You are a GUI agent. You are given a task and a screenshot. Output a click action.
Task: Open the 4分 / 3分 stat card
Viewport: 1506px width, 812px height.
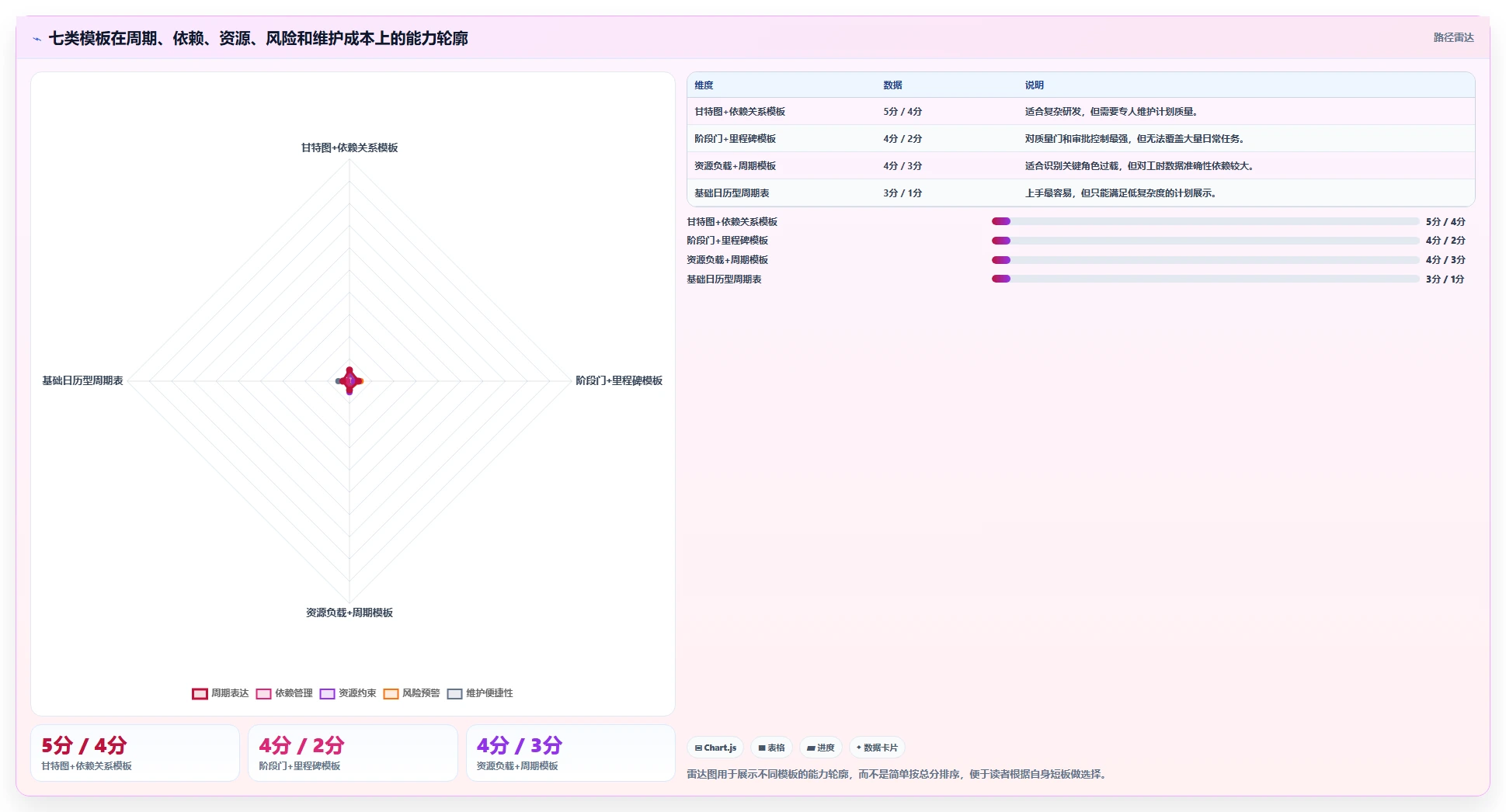[571, 753]
